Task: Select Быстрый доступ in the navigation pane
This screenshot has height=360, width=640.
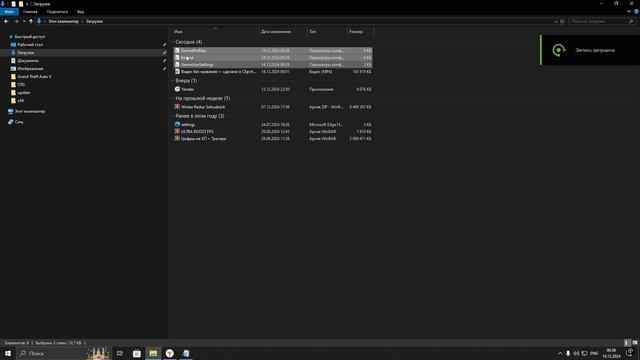Action: coord(29,36)
